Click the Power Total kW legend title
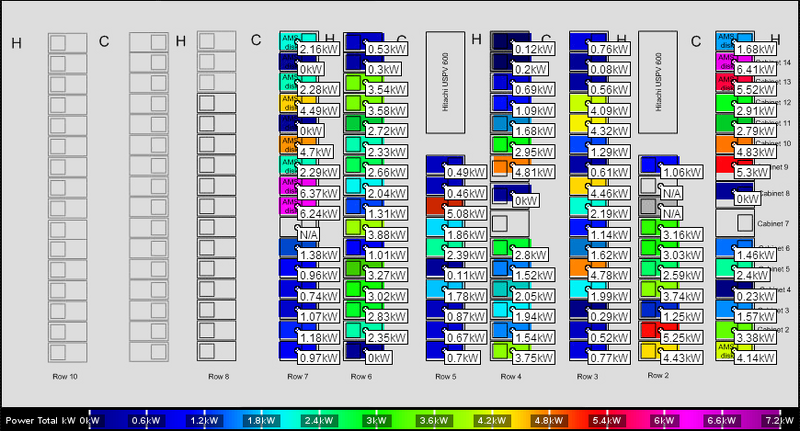Image resolution: width=800 pixels, height=431 pixels. (40, 421)
